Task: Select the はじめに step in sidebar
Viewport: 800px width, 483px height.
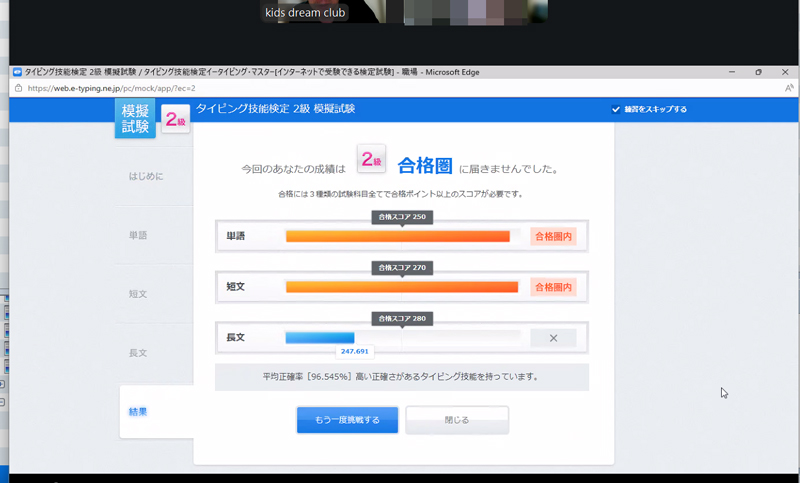Action: (146, 176)
